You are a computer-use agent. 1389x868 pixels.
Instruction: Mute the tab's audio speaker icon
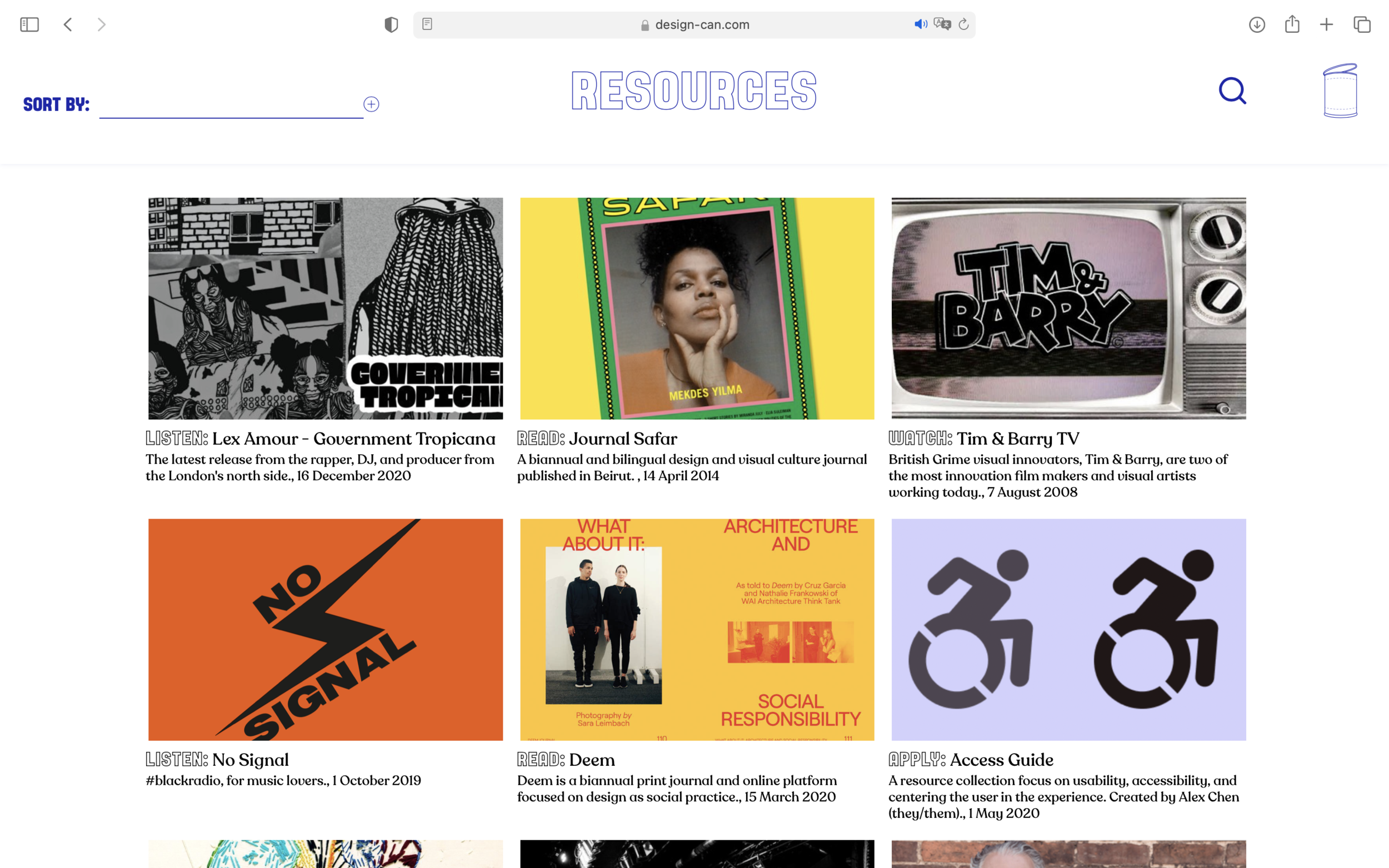coord(921,24)
